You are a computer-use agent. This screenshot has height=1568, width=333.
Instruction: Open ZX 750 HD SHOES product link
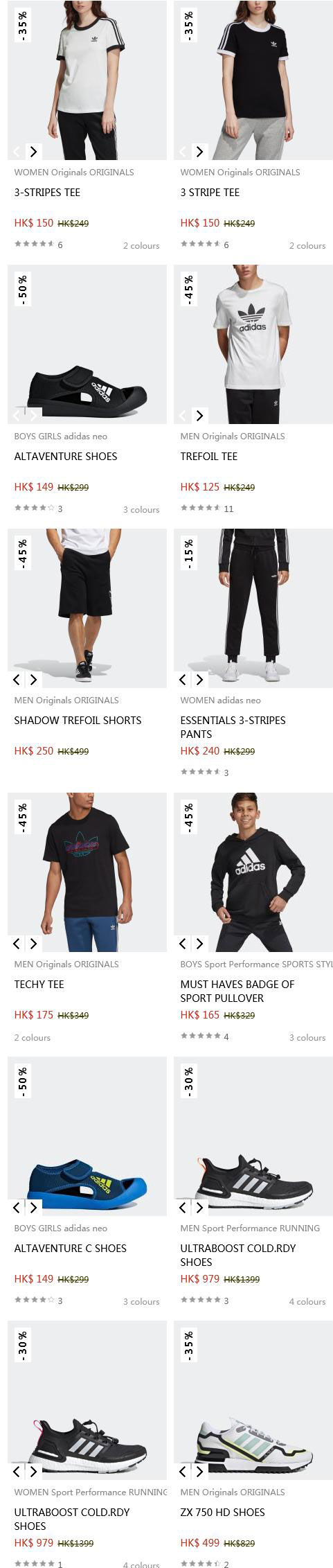(222, 1512)
